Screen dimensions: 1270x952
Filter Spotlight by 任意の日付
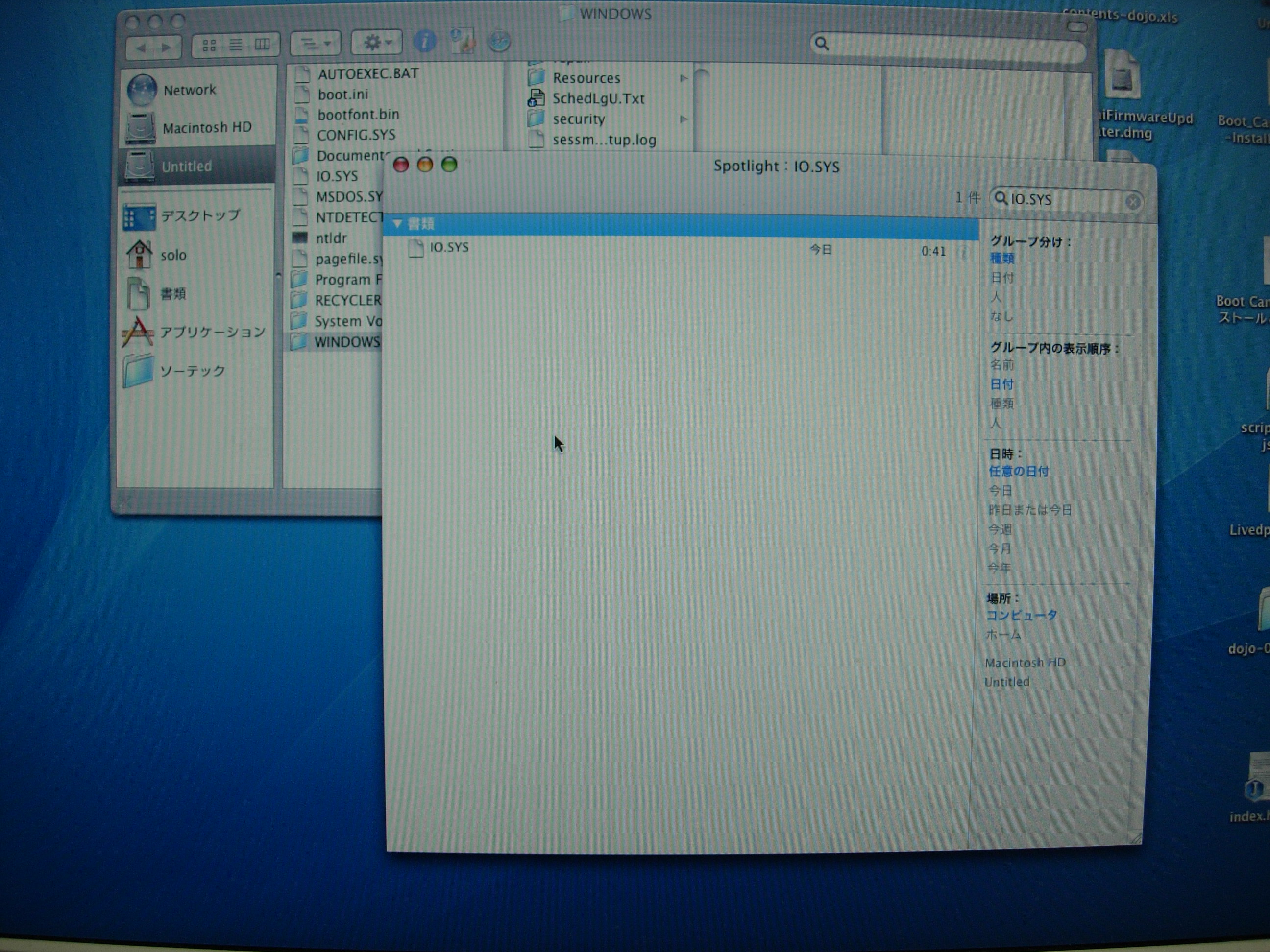[x=1018, y=471]
